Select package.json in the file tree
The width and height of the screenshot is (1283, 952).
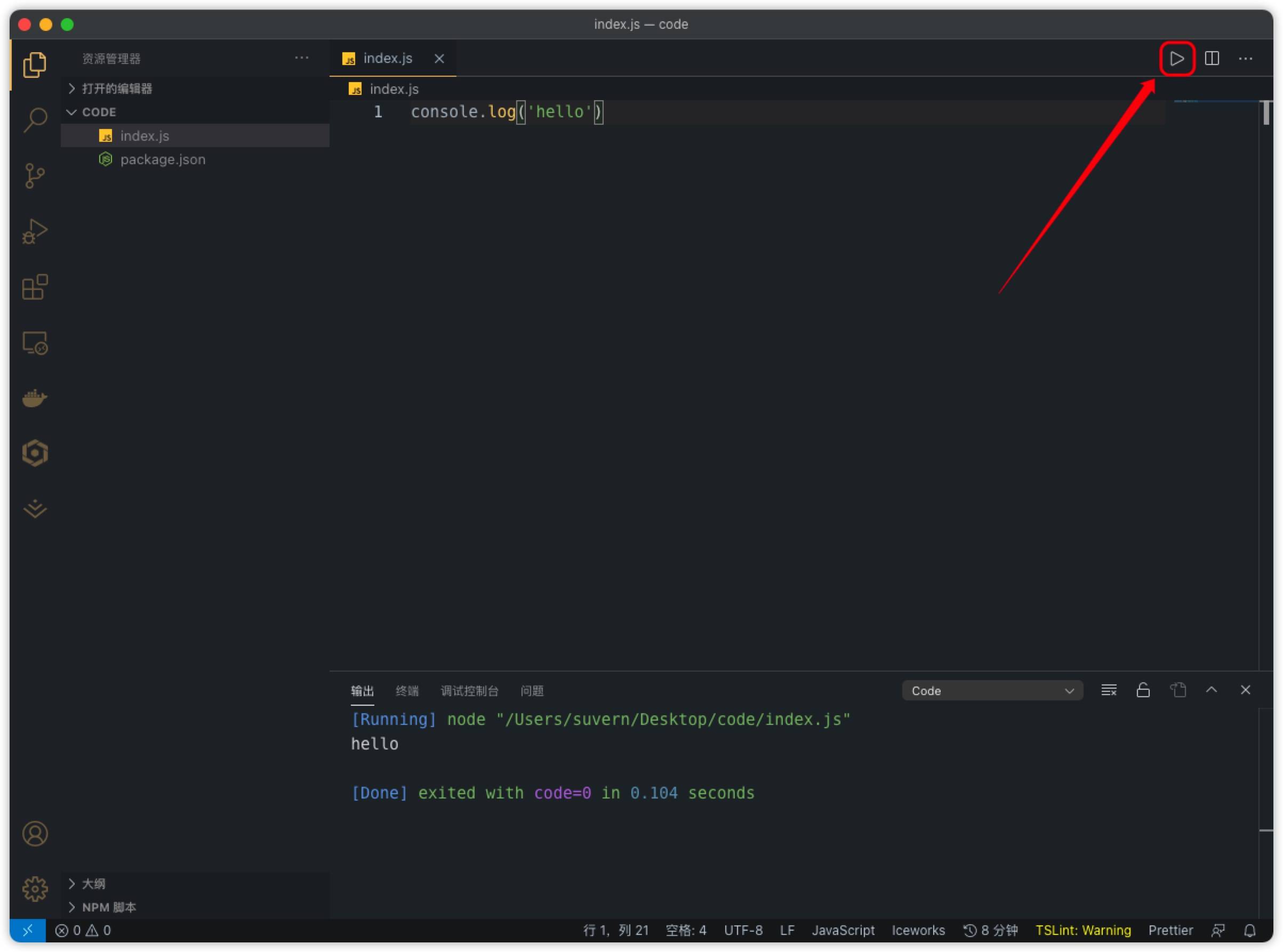pyautogui.click(x=195, y=159)
